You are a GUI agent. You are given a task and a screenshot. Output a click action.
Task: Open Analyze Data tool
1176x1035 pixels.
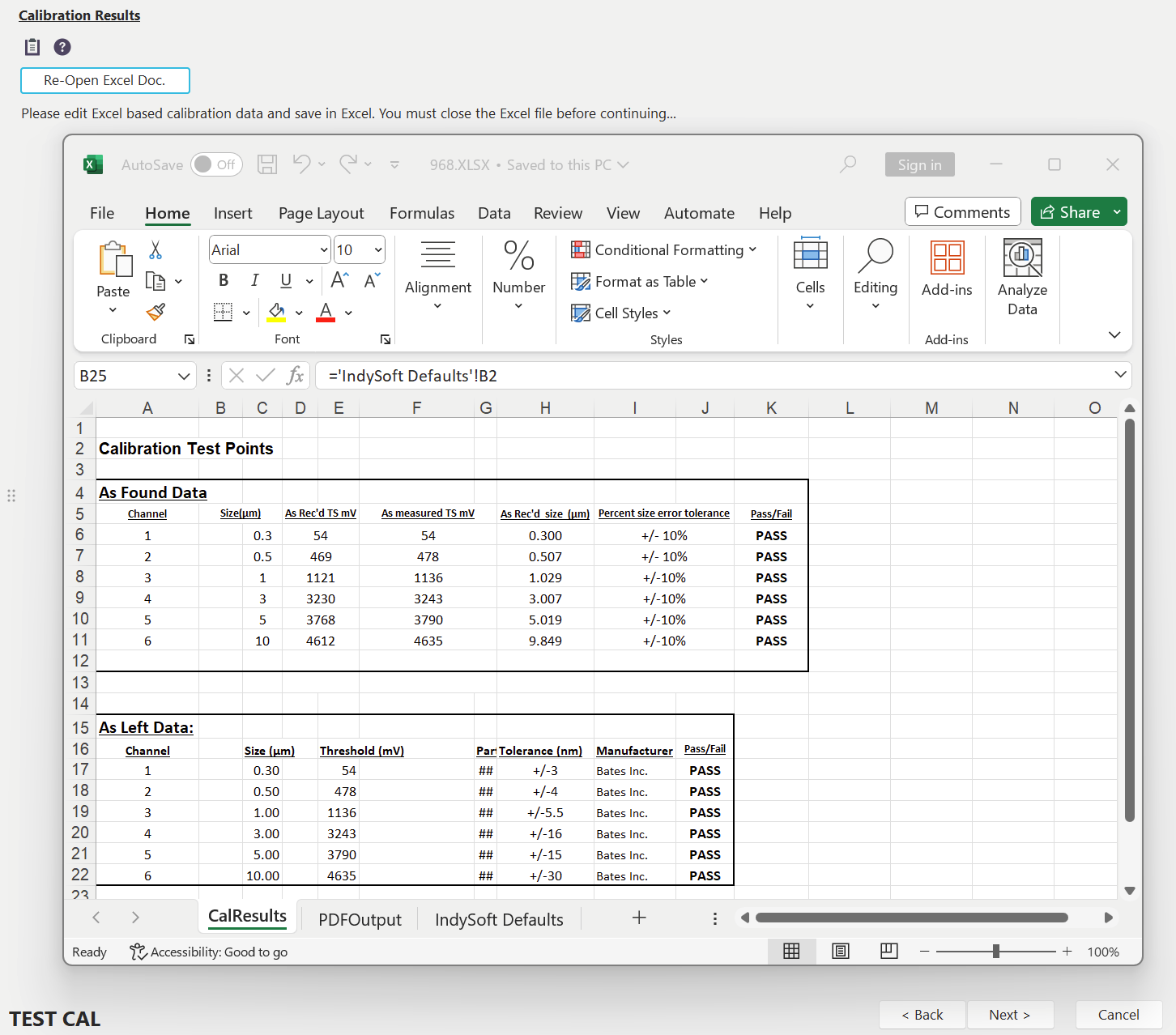tap(1022, 277)
